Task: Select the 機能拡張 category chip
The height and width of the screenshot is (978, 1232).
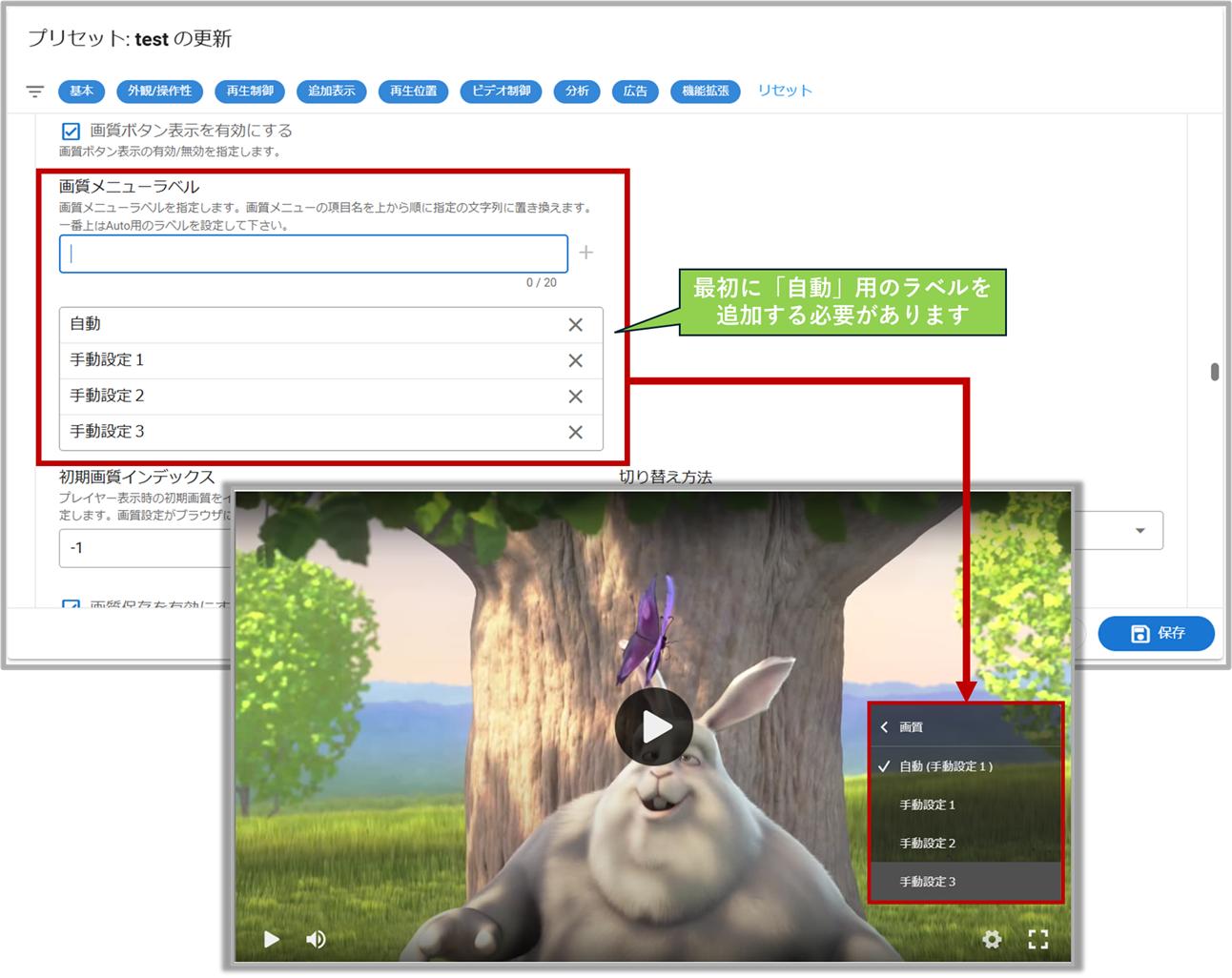Action: coord(705,92)
